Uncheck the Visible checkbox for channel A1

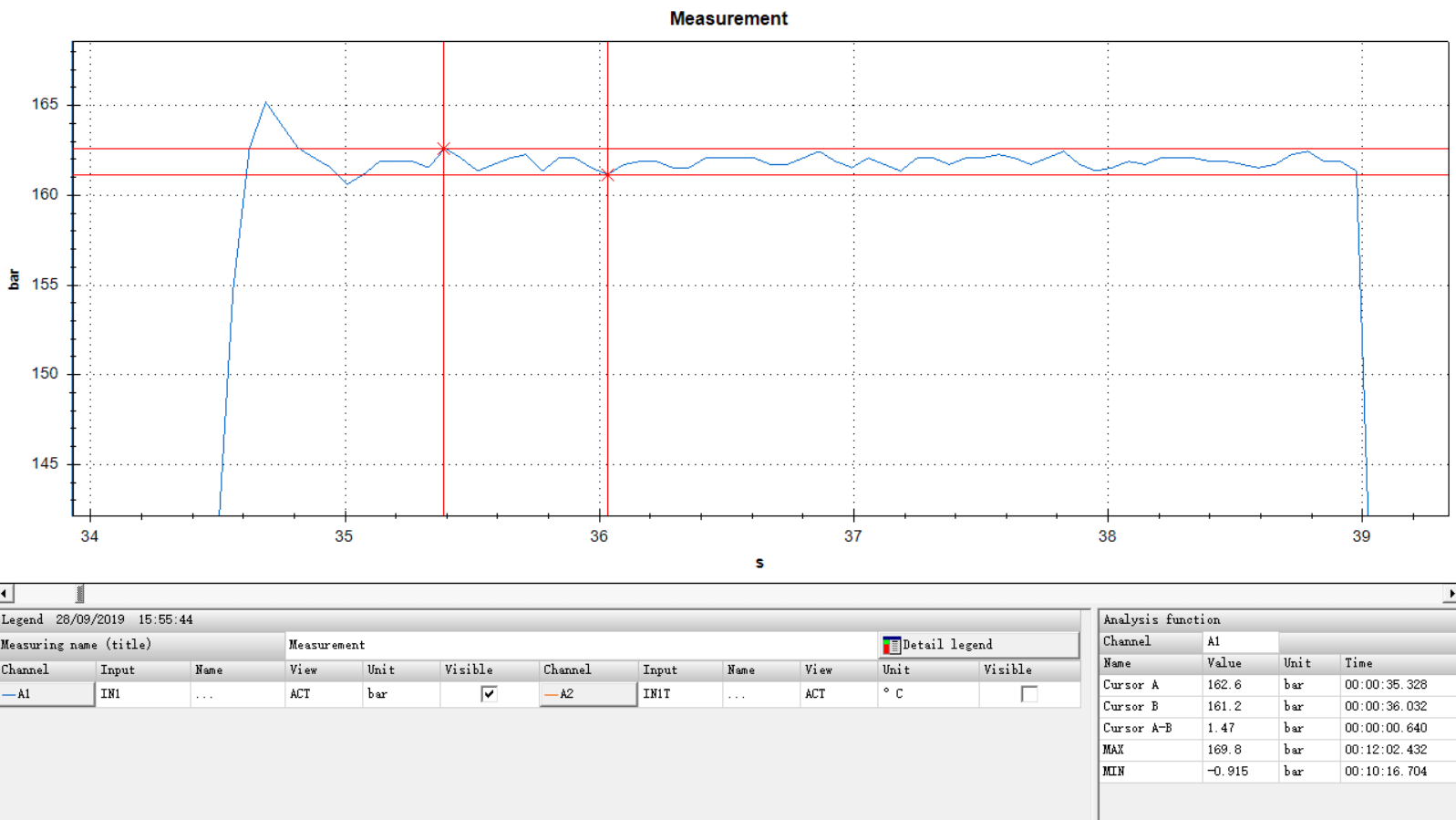(x=489, y=694)
